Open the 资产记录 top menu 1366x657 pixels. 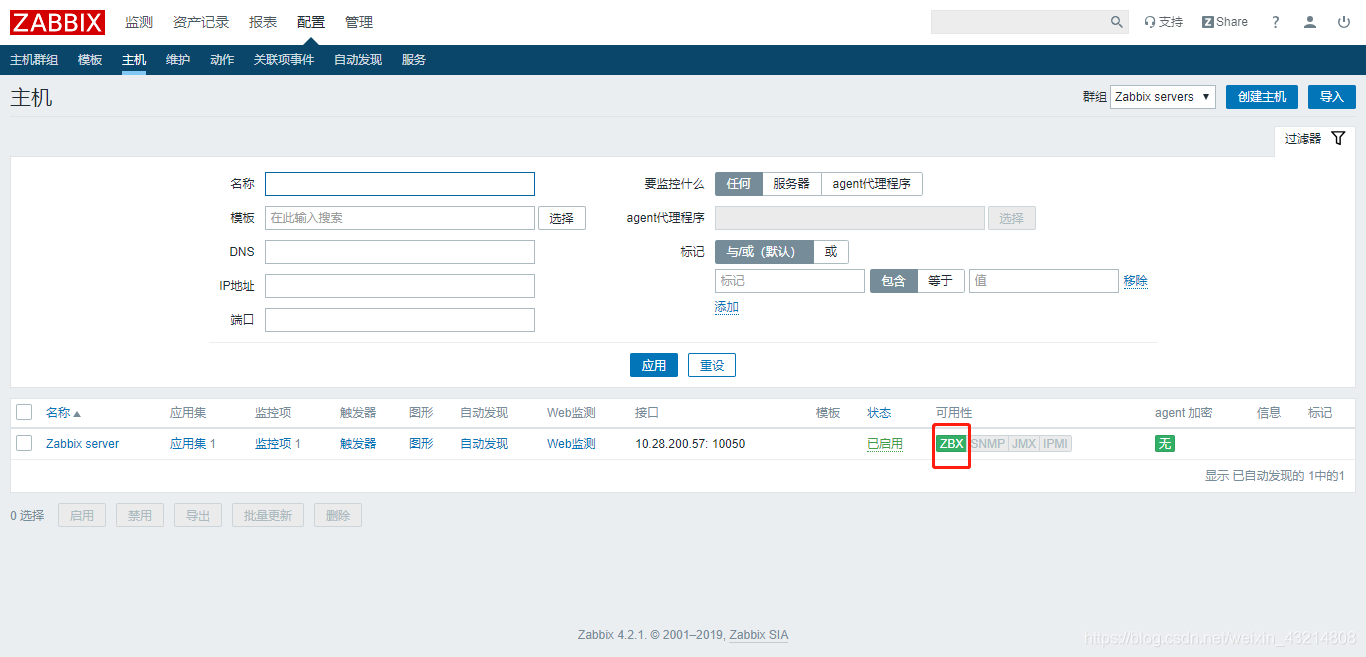201,22
